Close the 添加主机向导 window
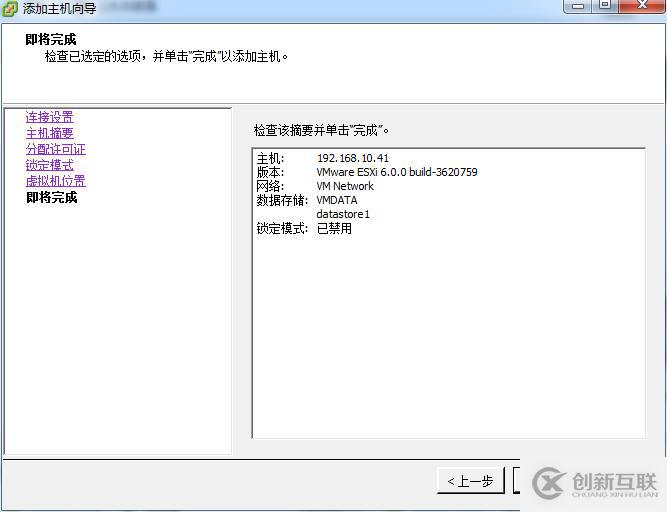This screenshot has width=667, height=512. click(643, 5)
